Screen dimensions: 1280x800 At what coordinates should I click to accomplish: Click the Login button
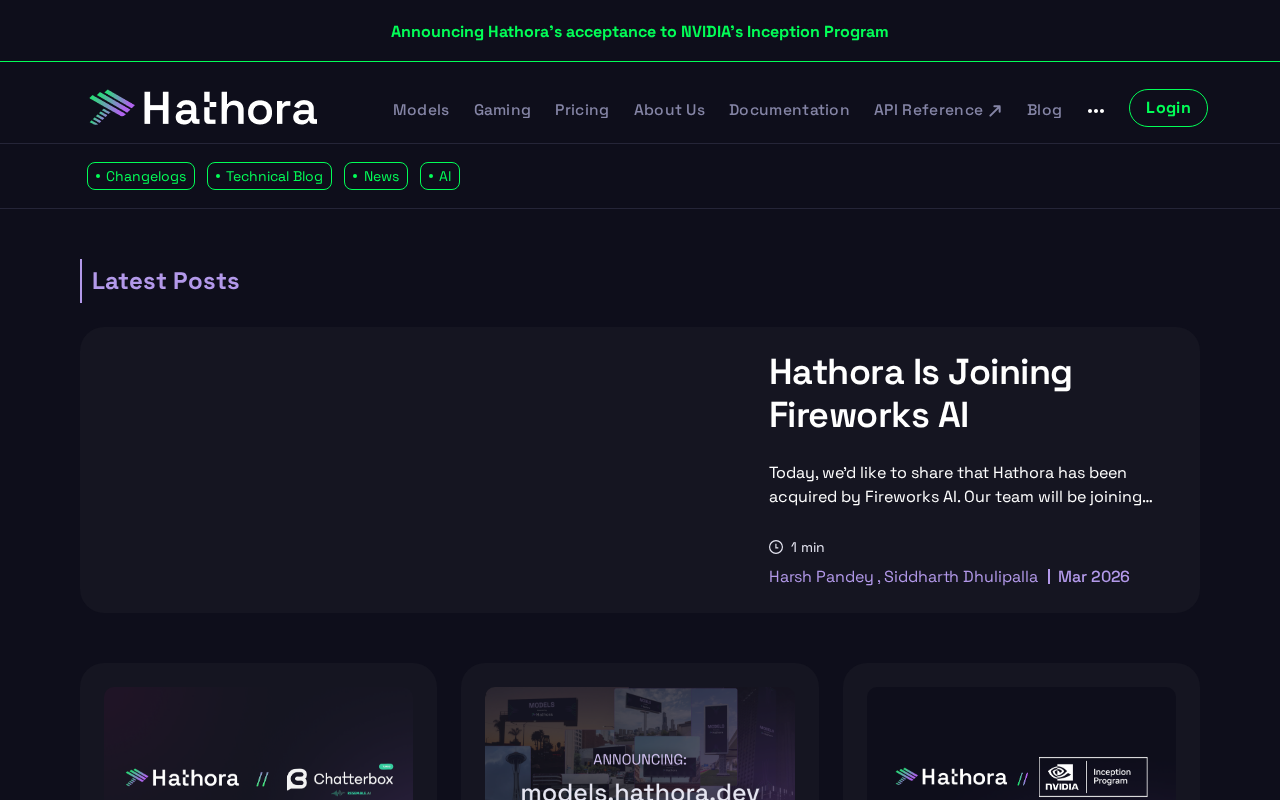tap(1167, 108)
